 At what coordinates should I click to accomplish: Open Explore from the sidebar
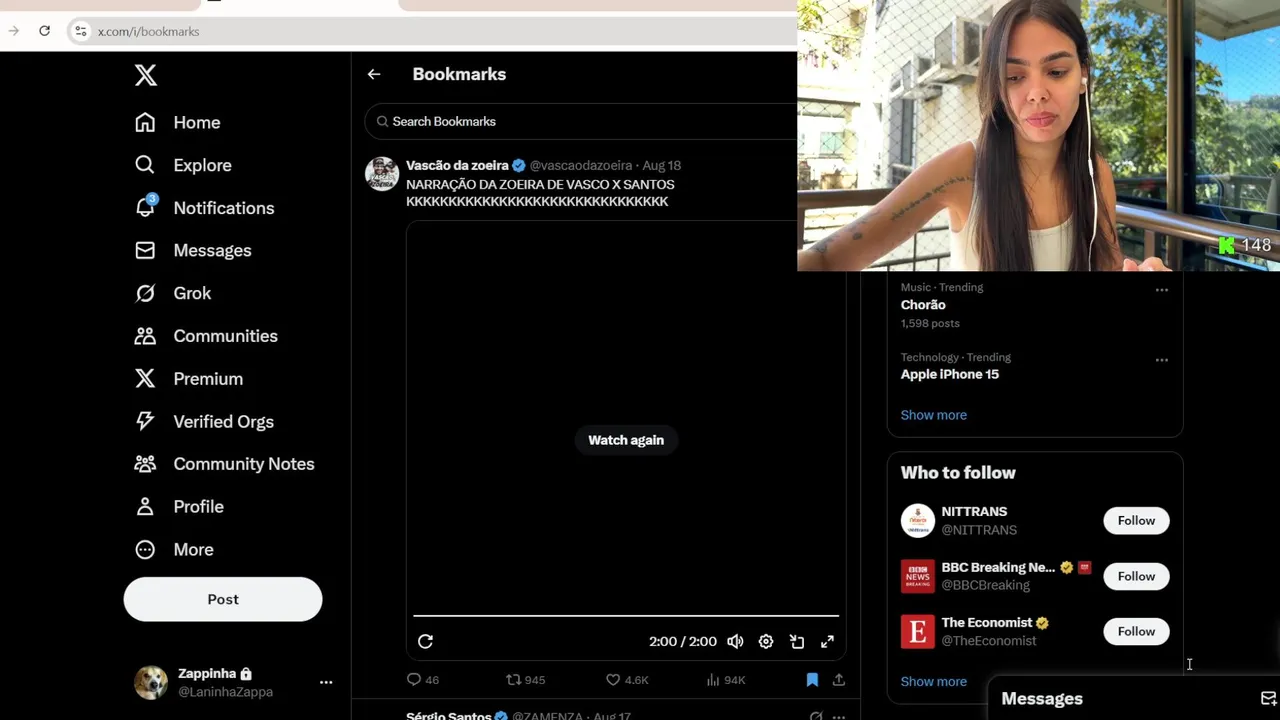pos(183,165)
